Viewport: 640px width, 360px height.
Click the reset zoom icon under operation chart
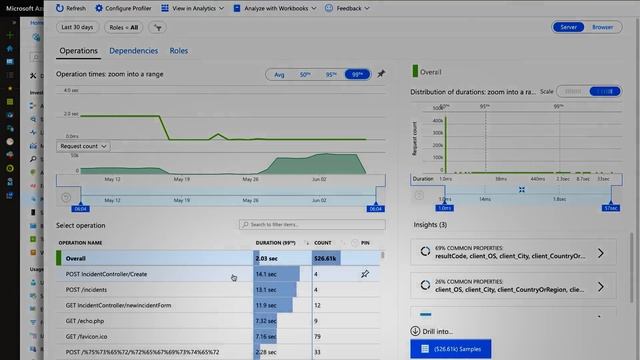pos(66,198)
